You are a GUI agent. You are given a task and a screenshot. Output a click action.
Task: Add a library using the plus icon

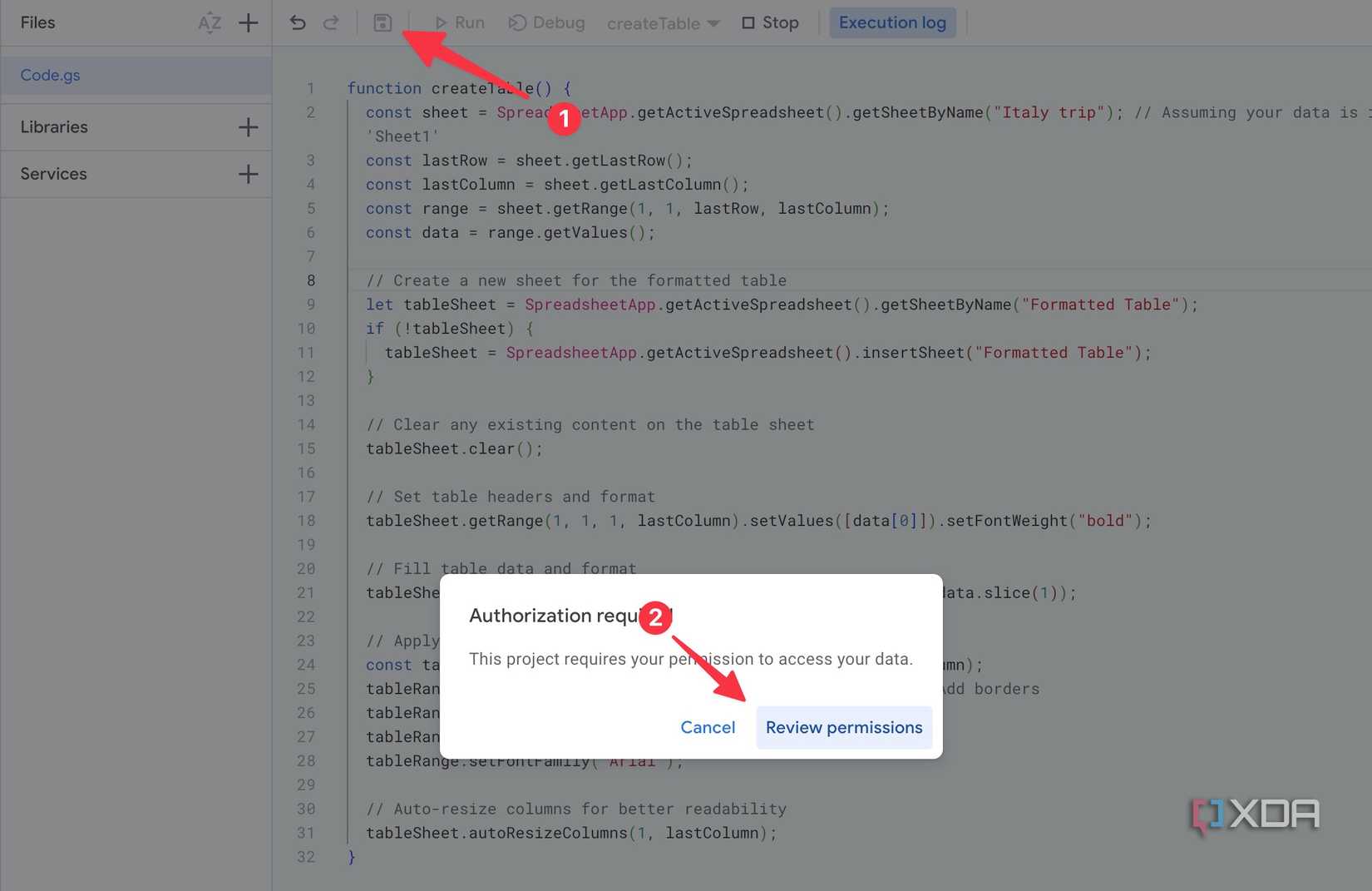tap(247, 126)
